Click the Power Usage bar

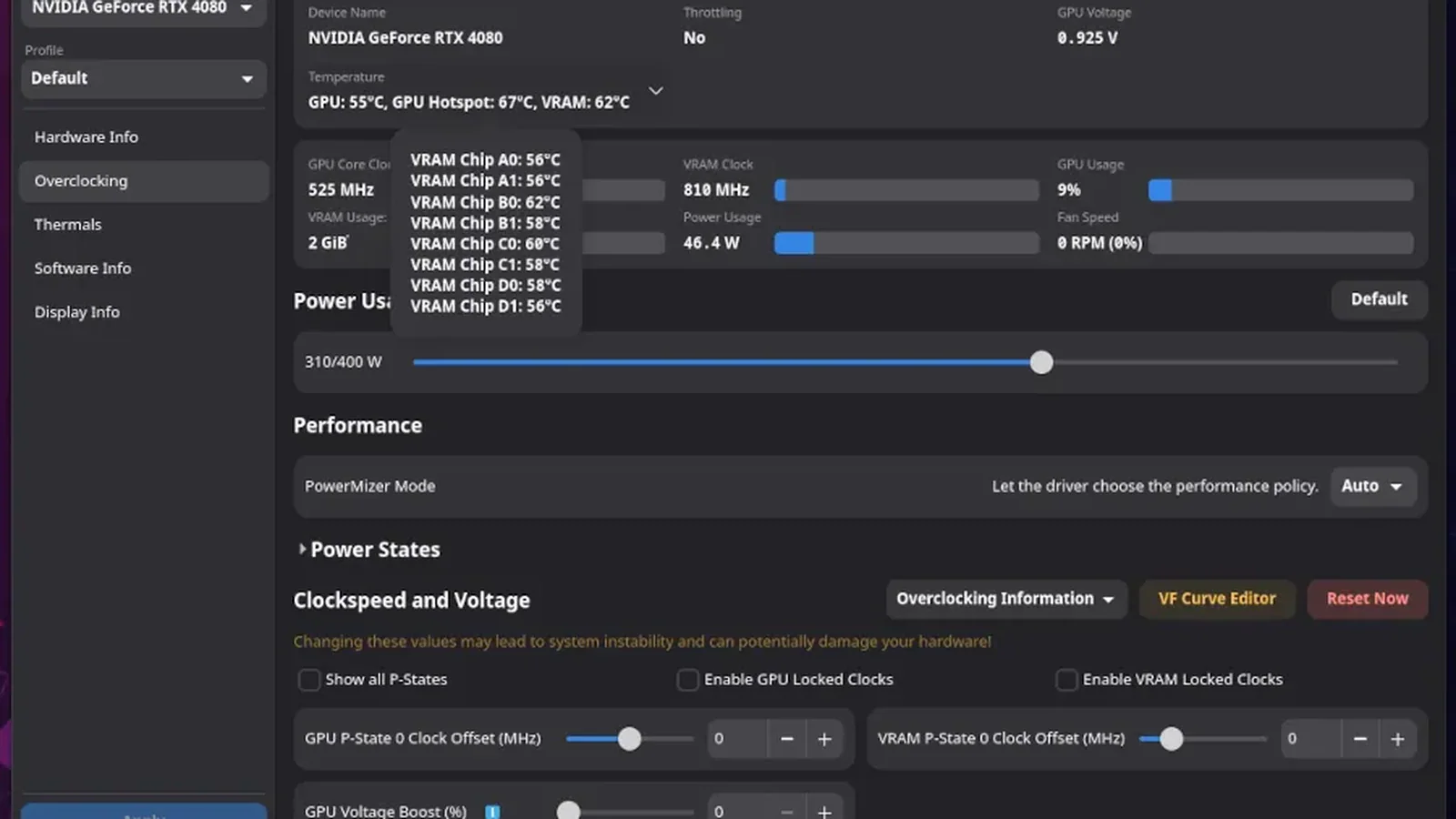[906, 243]
